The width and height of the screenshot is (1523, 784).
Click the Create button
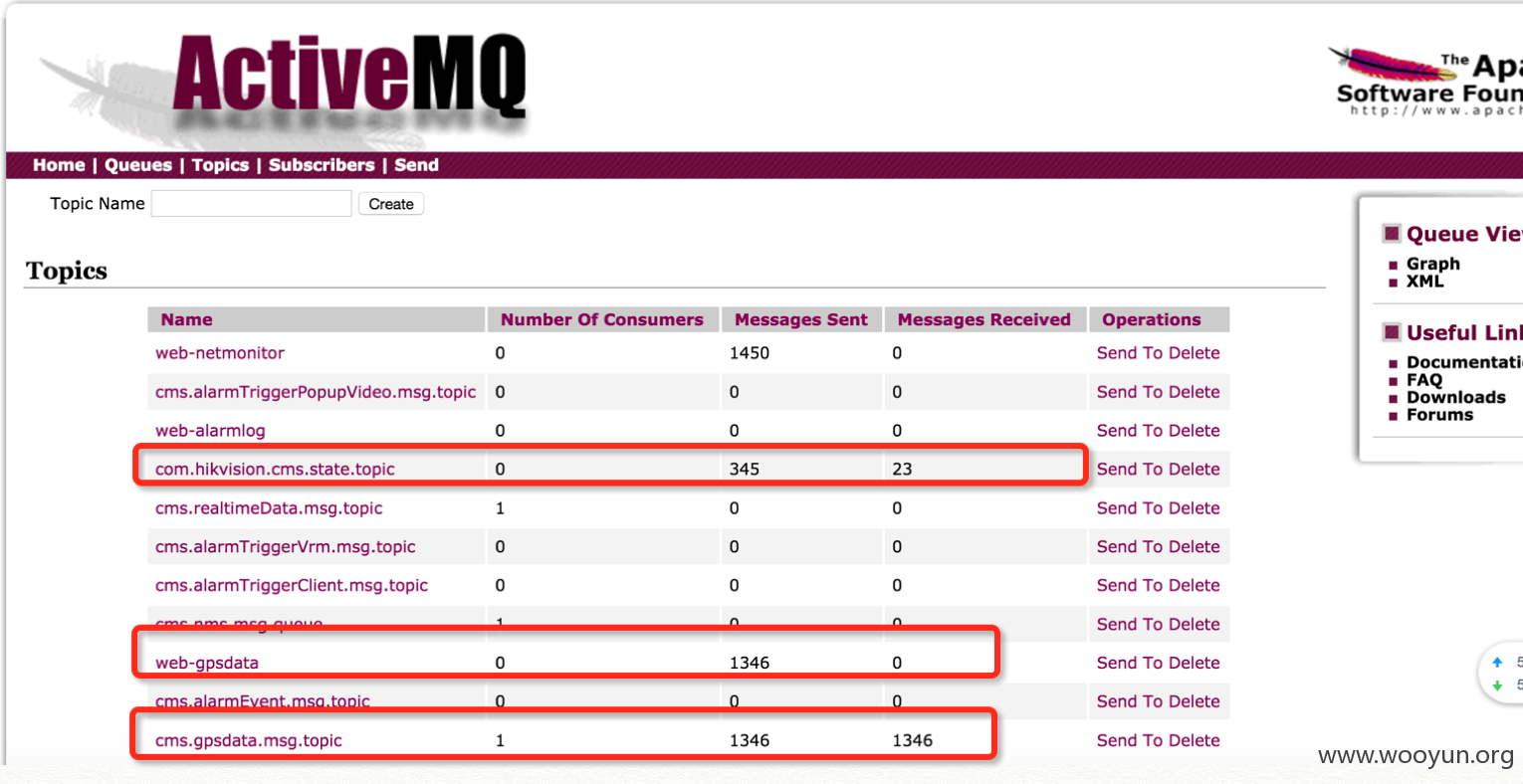(391, 204)
